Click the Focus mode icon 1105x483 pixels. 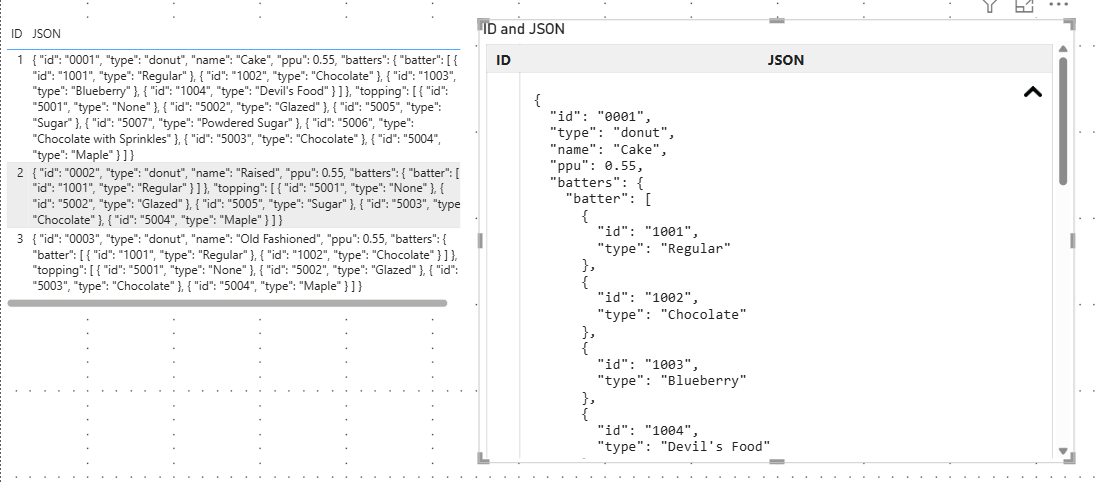pos(1024,6)
